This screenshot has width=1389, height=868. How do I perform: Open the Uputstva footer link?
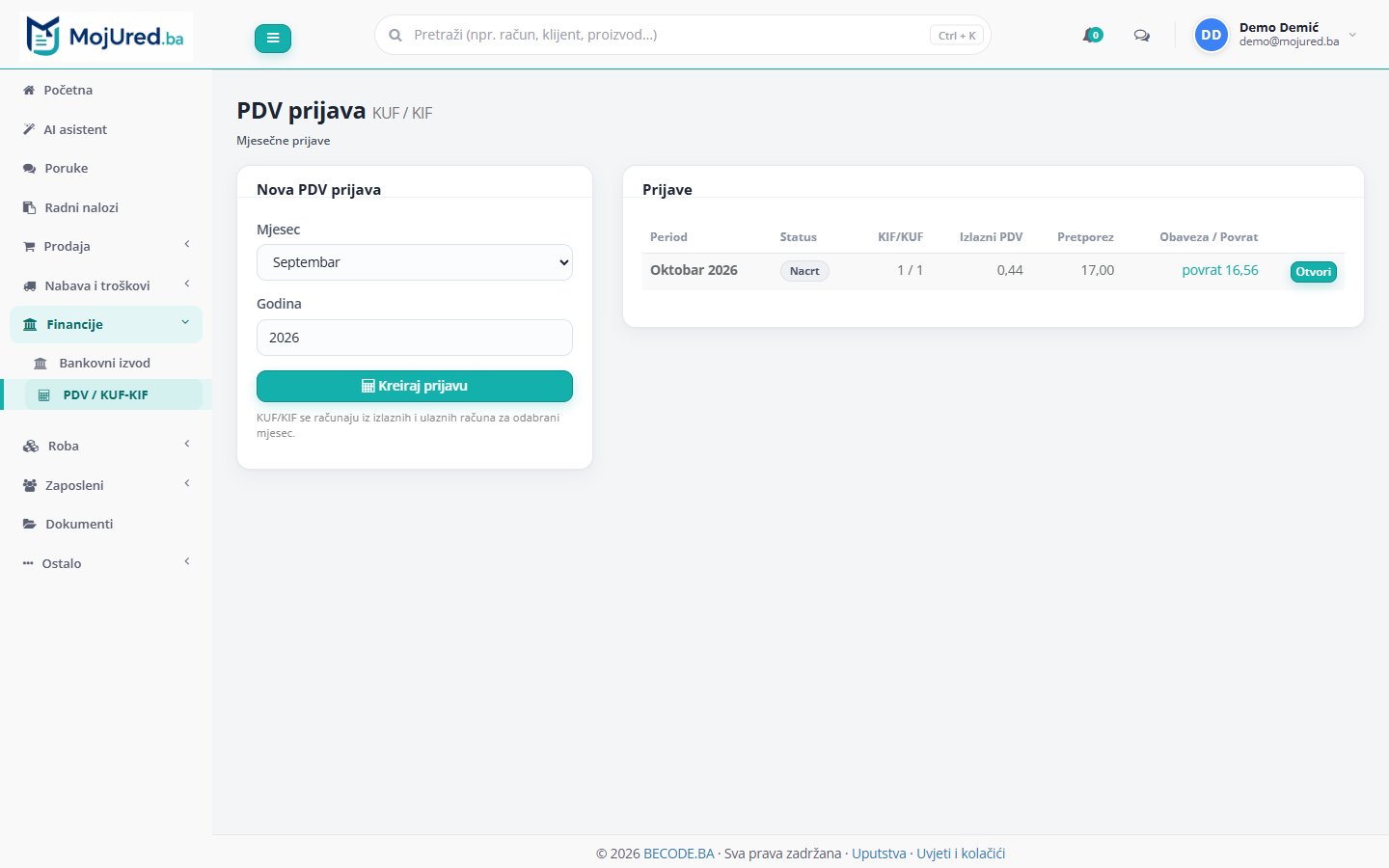(x=879, y=854)
